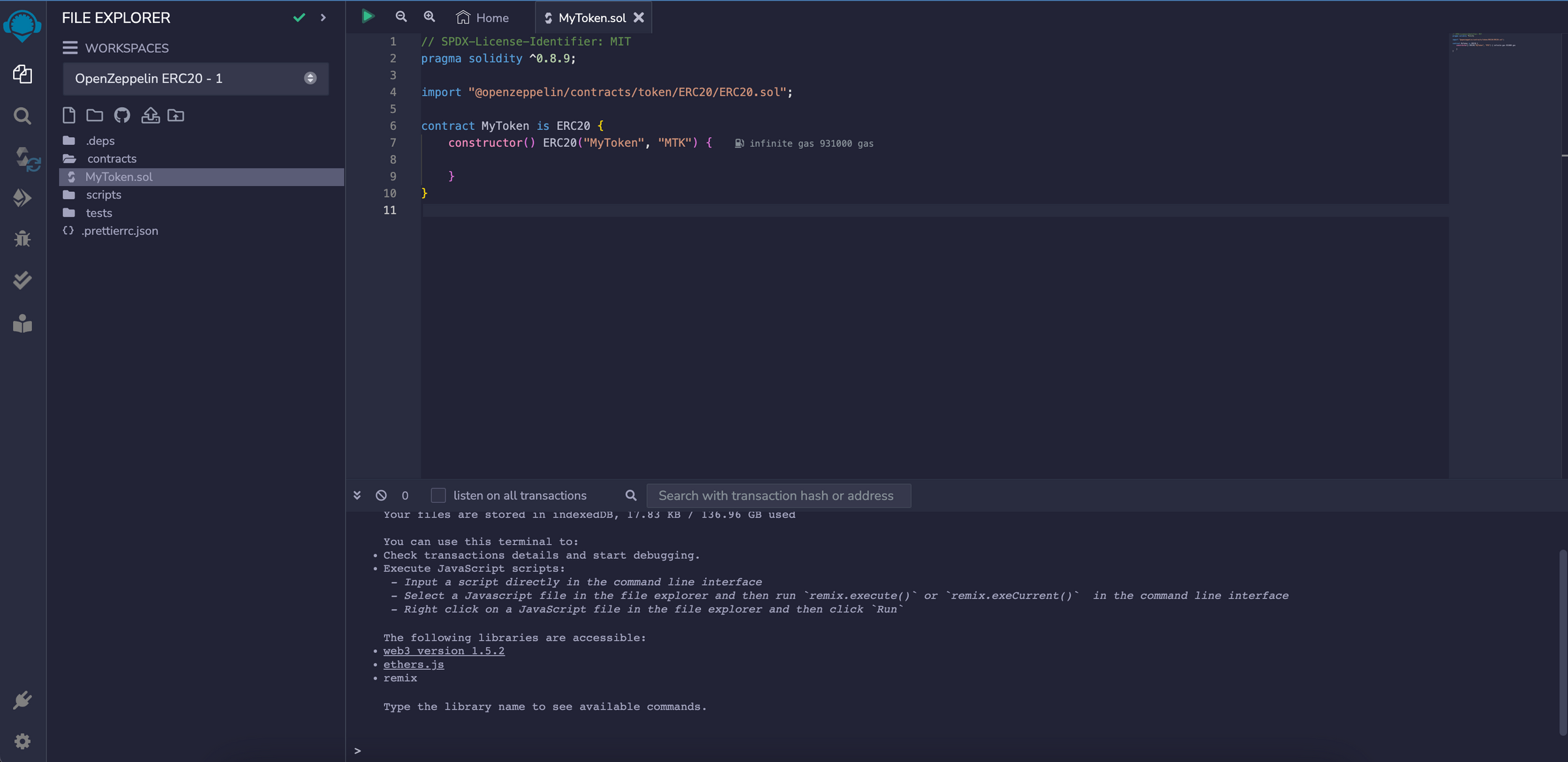This screenshot has width=1568, height=762.
Task: Collapse the terminal with the double chevron
Action: coord(357,495)
